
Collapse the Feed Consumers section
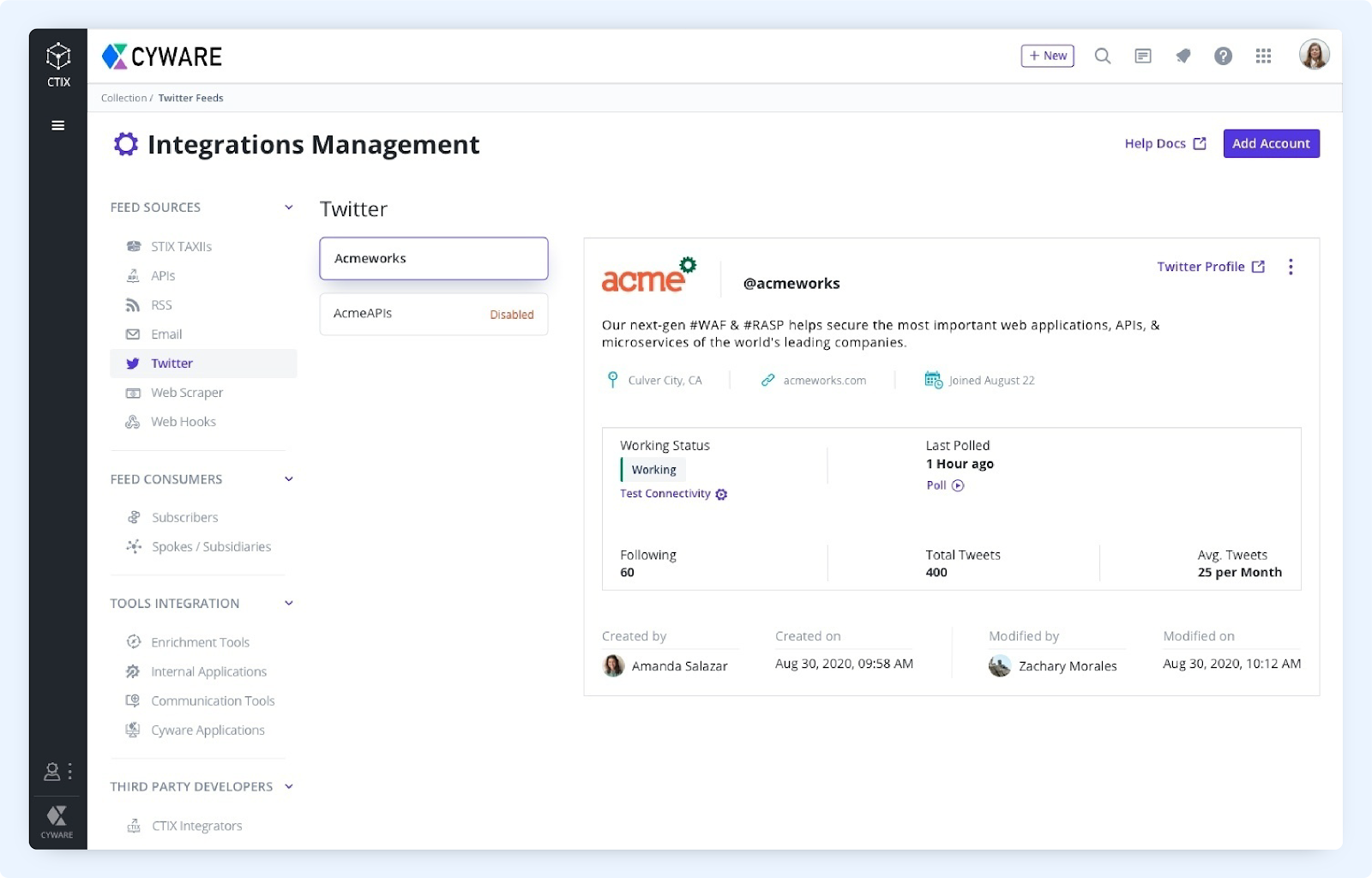[x=289, y=479]
